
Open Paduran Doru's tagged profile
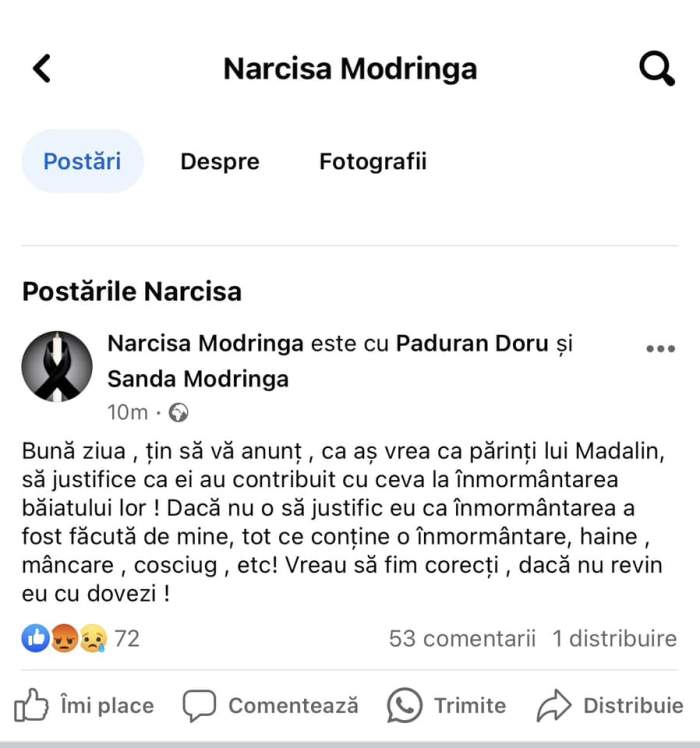472,344
